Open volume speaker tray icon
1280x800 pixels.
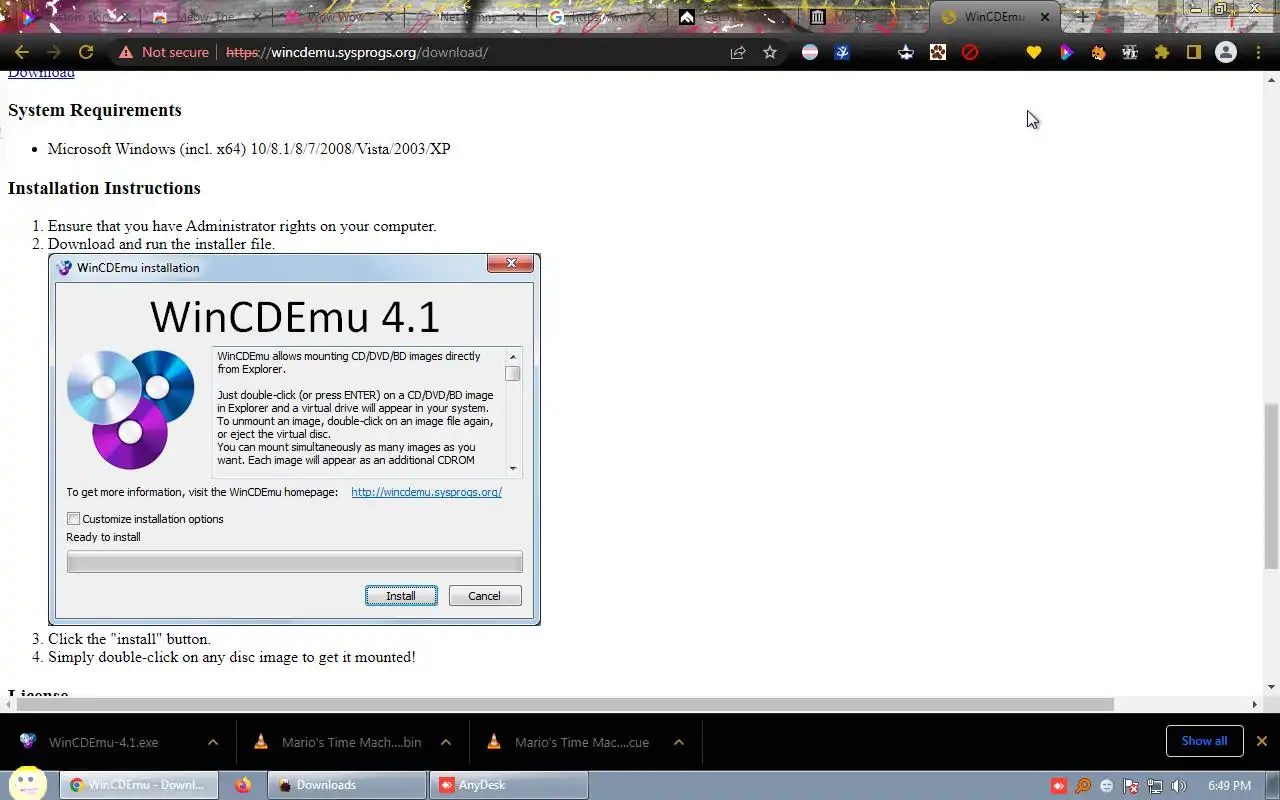click(1179, 786)
